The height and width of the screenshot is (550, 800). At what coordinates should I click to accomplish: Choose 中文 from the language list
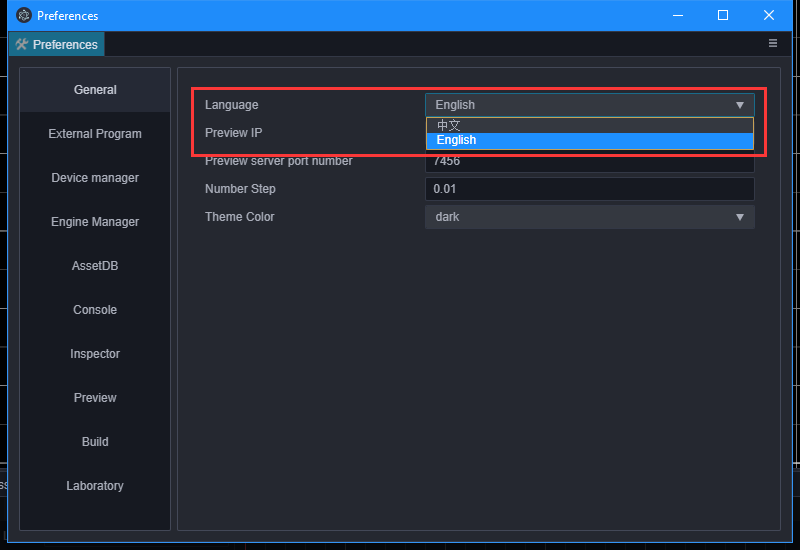589,126
